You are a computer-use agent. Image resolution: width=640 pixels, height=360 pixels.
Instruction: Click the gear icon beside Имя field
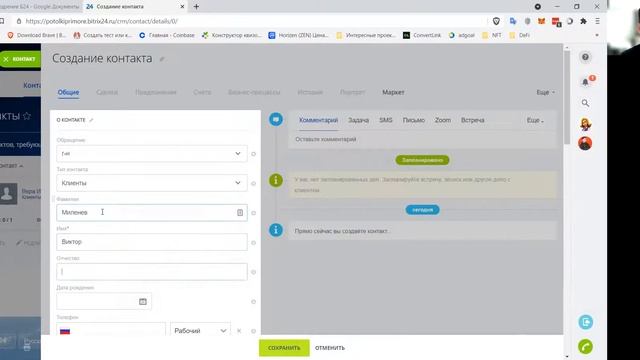coord(253,242)
